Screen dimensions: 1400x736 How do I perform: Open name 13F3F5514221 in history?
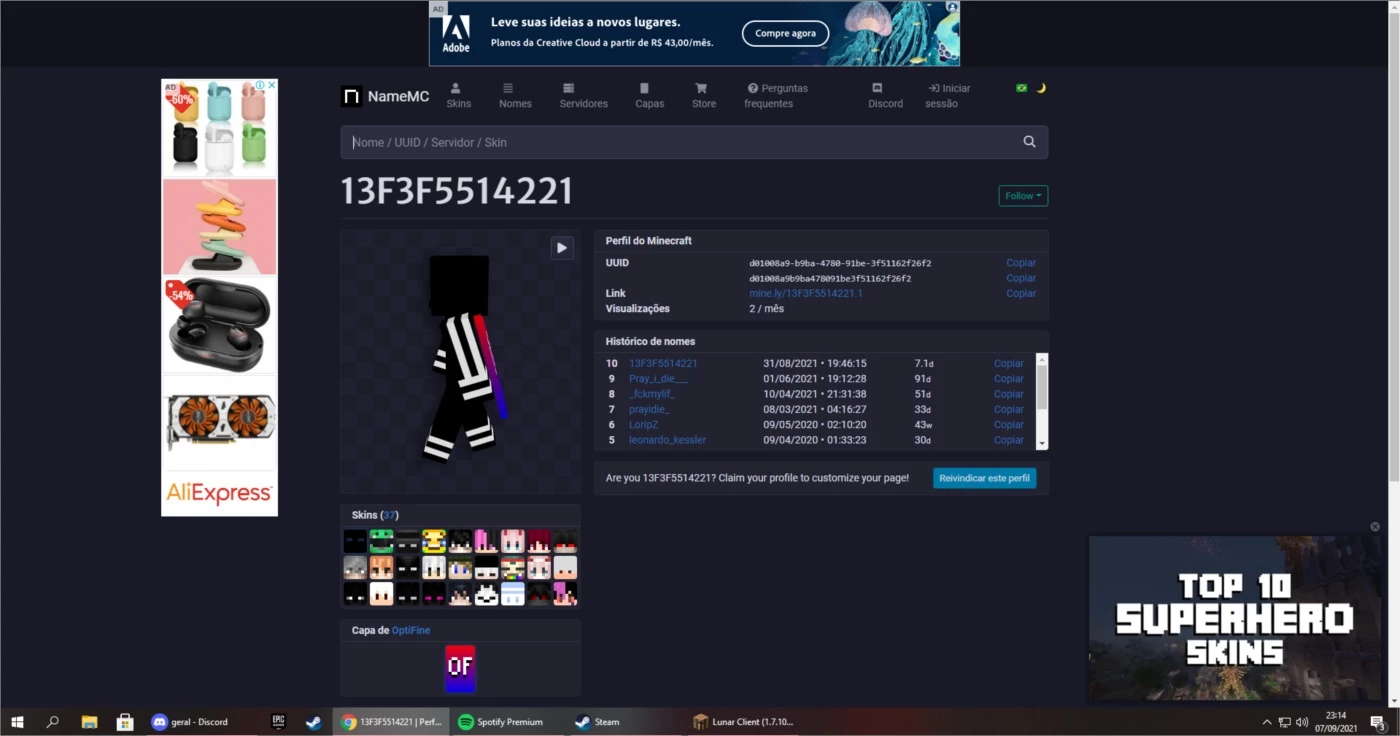point(663,363)
